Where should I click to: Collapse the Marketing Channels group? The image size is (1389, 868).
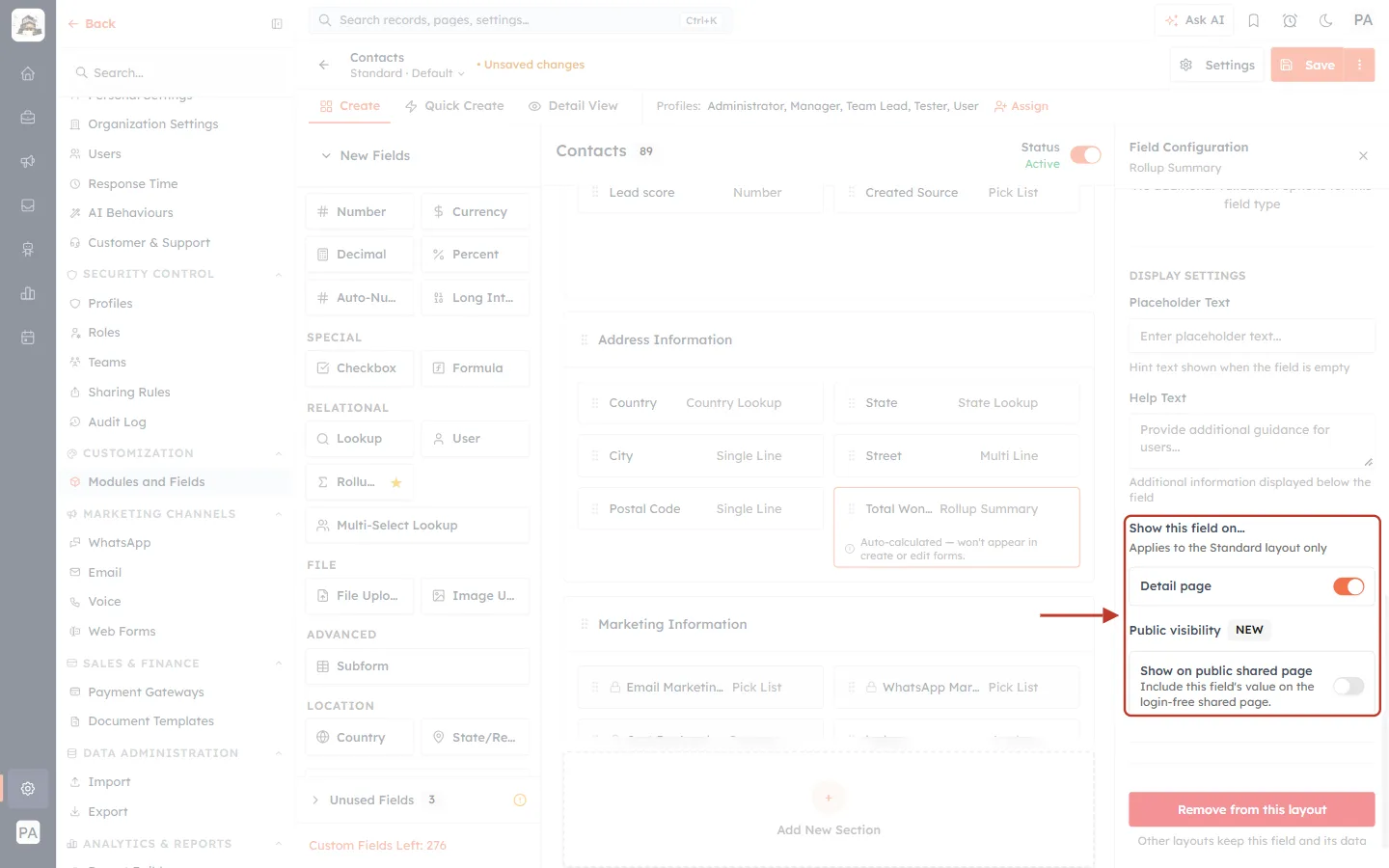tap(279, 514)
